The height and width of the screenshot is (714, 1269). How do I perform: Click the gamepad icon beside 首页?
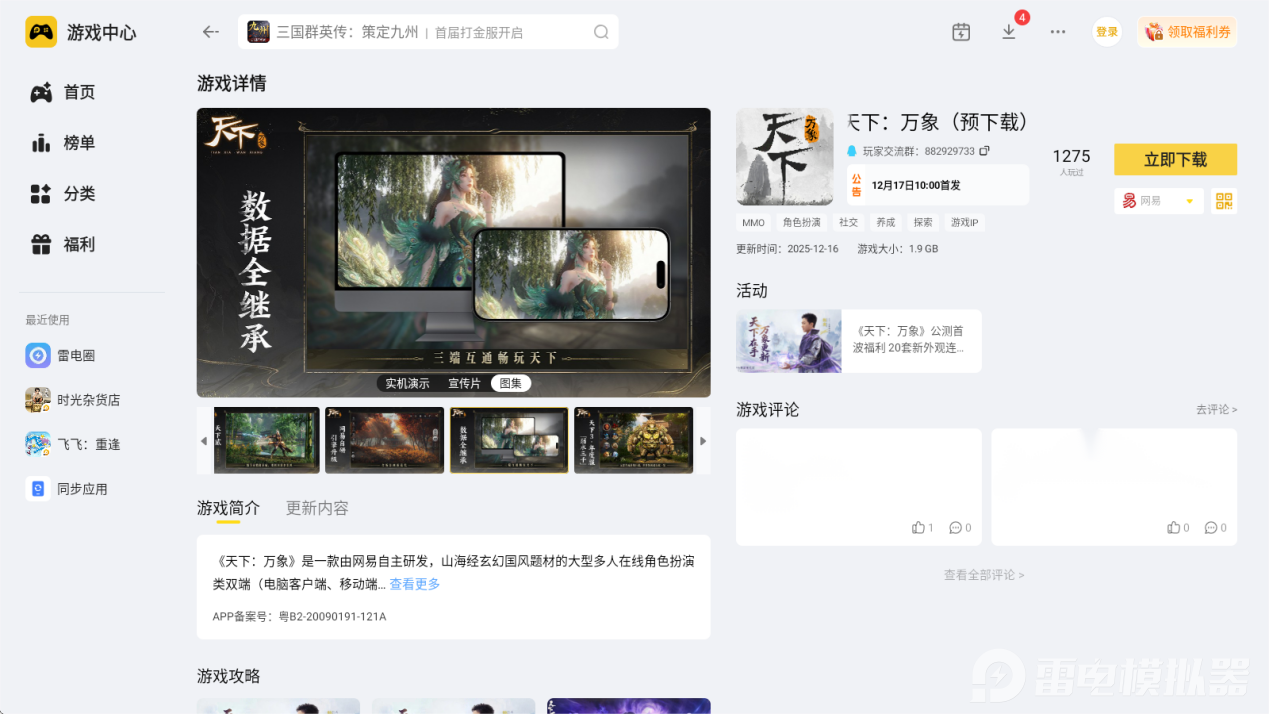(41, 92)
